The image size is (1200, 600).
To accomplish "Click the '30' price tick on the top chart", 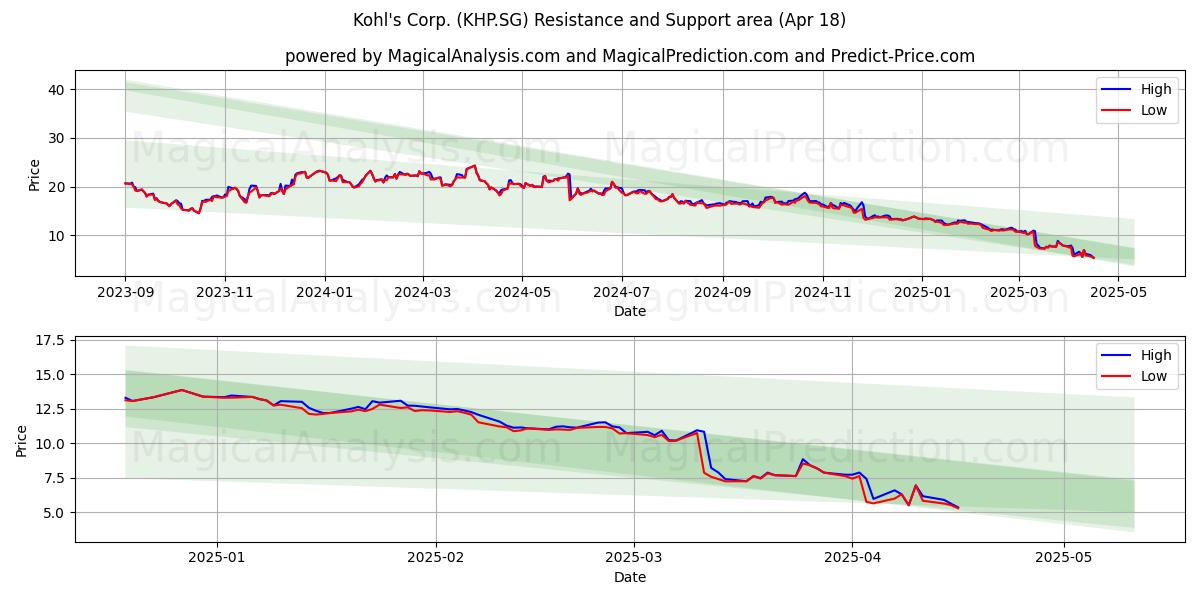I will coord(57,138).
